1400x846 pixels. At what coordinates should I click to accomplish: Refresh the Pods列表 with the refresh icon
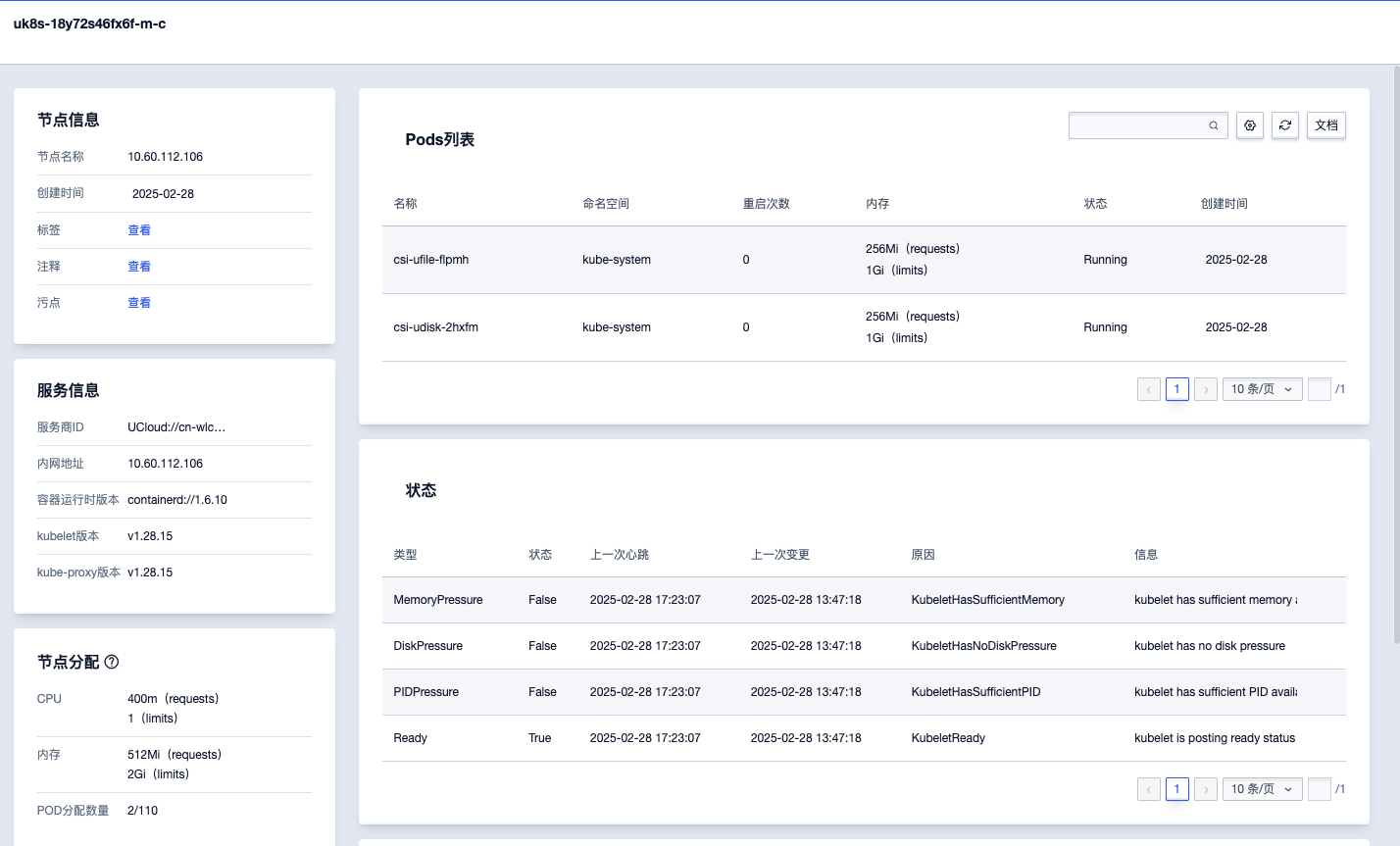tap(1285, 124)
